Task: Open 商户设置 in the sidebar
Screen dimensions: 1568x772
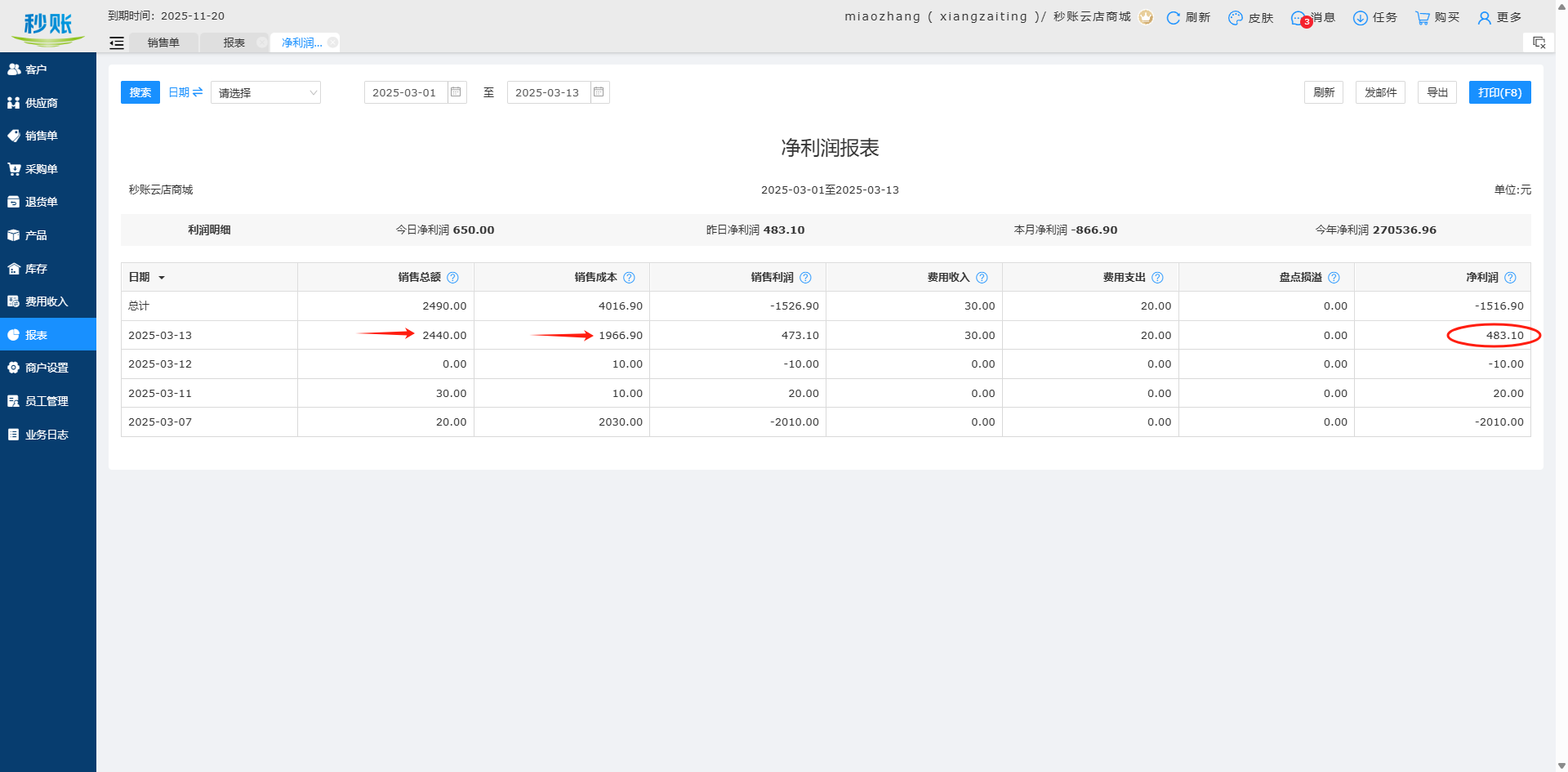Action: pos(48,368)
